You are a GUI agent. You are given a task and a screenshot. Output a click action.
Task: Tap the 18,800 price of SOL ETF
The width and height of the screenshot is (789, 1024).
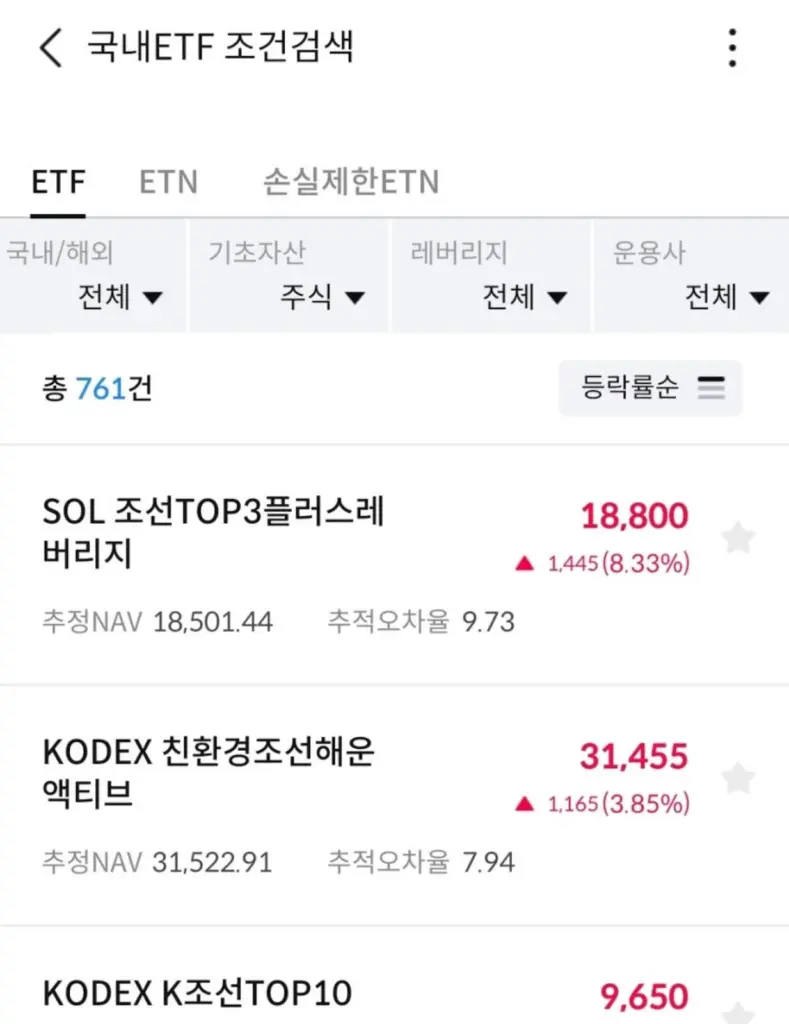coord(634,516)
